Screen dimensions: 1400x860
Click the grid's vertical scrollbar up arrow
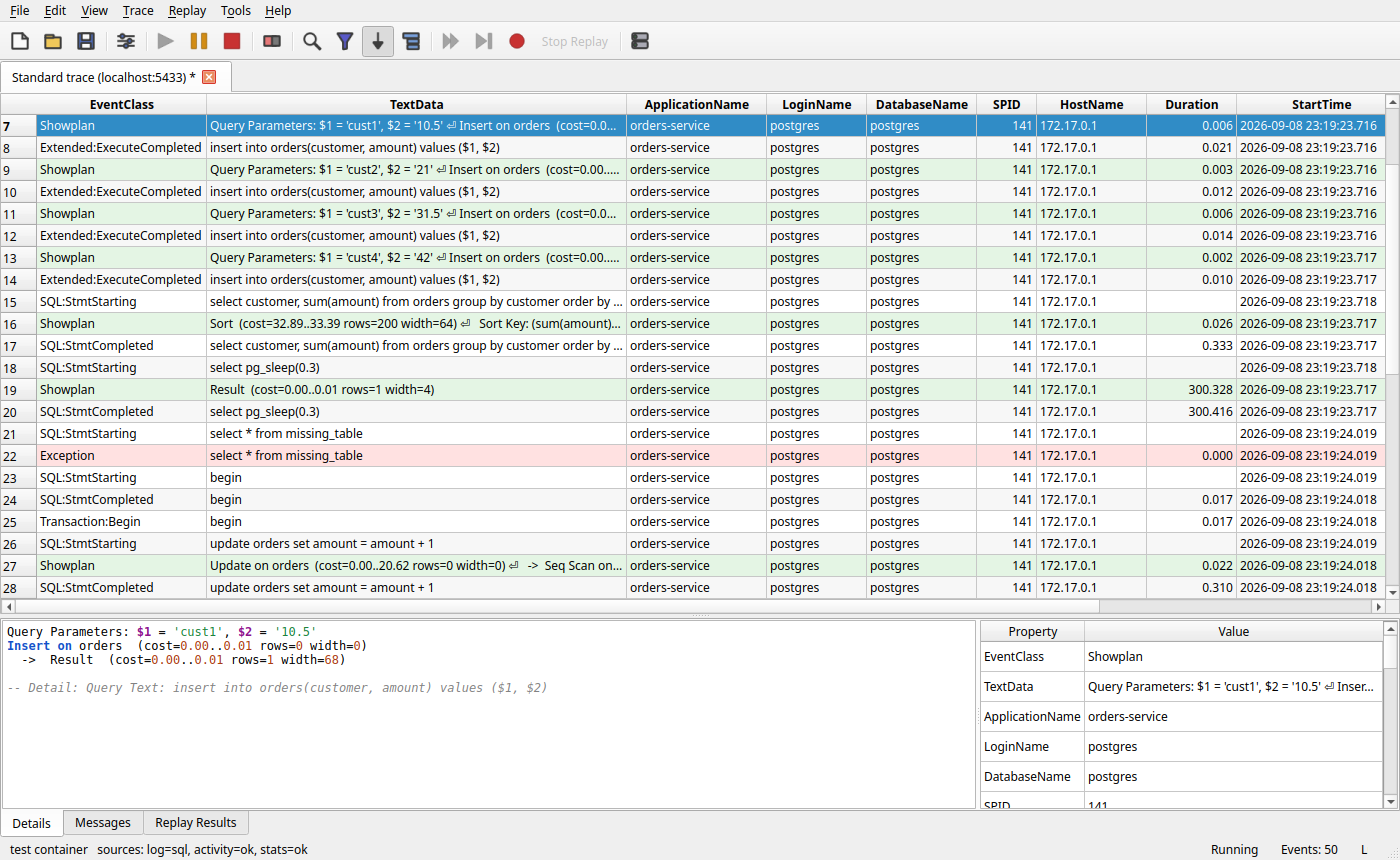(1392, 101)
